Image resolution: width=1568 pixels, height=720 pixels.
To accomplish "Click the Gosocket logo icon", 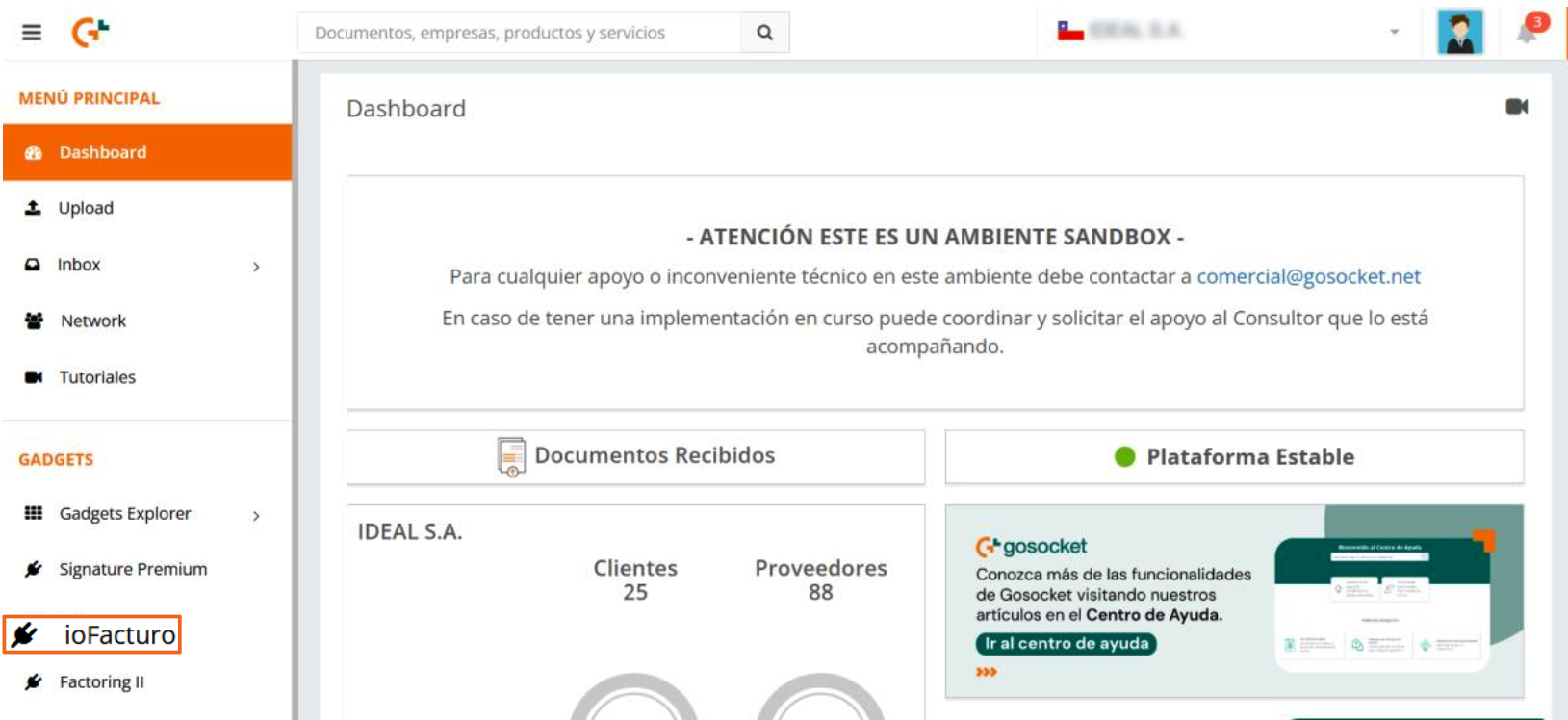I will (x=90, y=33).
